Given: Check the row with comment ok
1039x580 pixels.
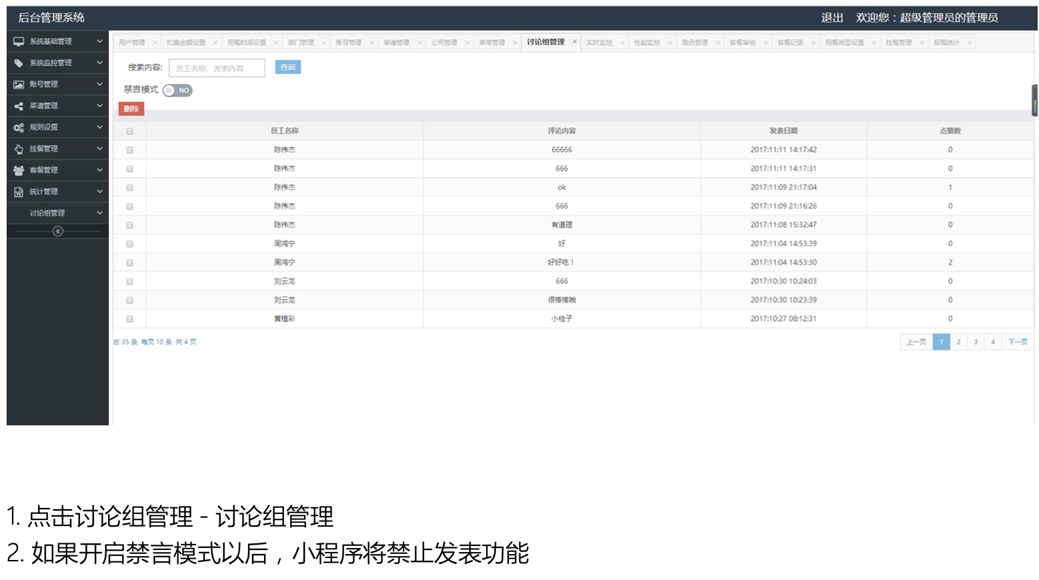Looking at the screenshot, I should click(130, 188).
